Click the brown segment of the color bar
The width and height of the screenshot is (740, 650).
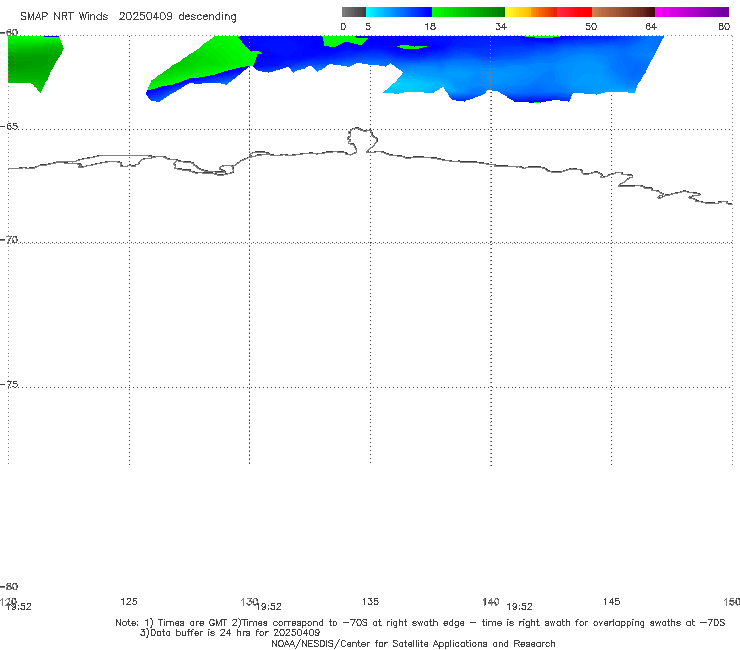(623, 12)
